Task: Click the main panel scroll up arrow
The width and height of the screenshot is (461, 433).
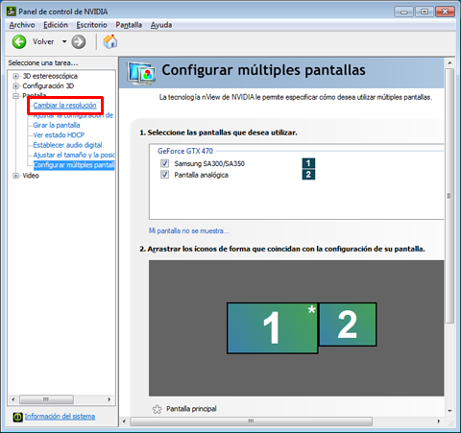Action: (x=449, y=63)
